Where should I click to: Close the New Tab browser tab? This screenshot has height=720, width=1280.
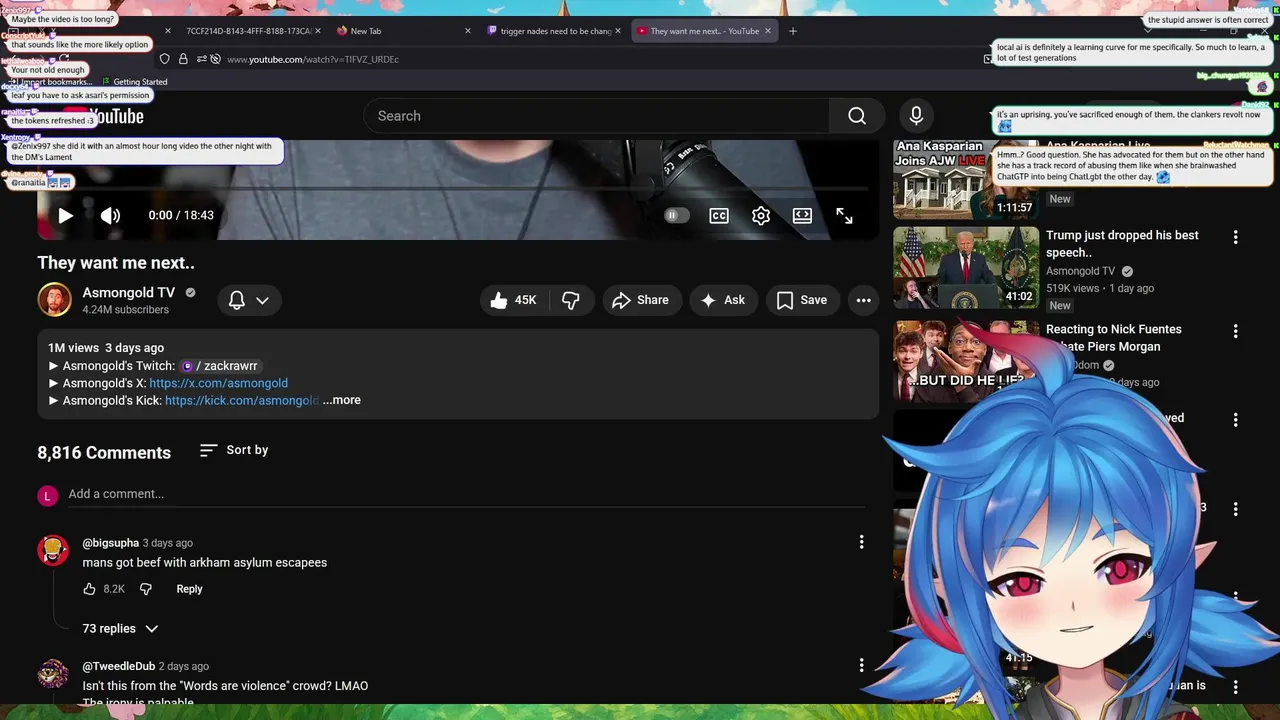point(468,31)
